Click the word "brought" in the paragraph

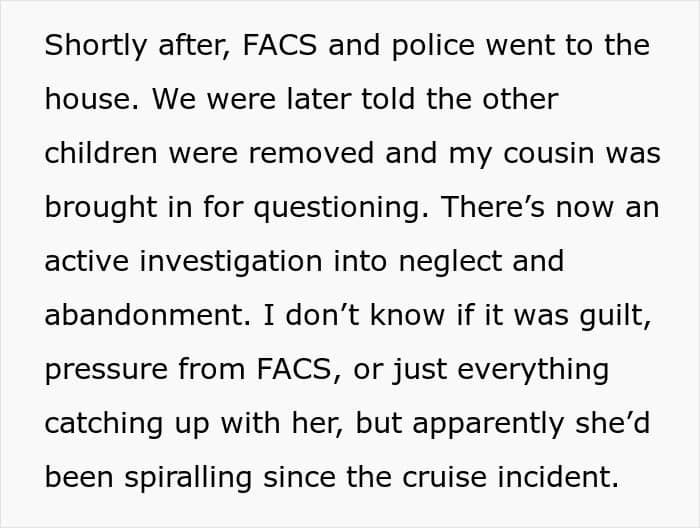click(x=101, y=208)
